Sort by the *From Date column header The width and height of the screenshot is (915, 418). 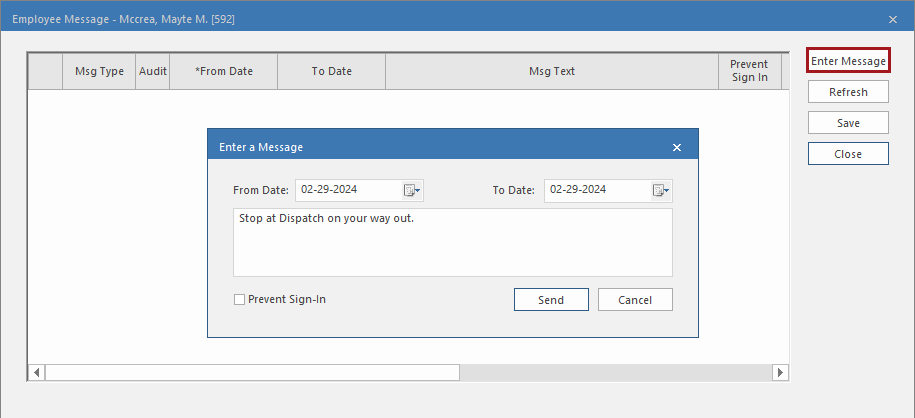coord(223,71)
